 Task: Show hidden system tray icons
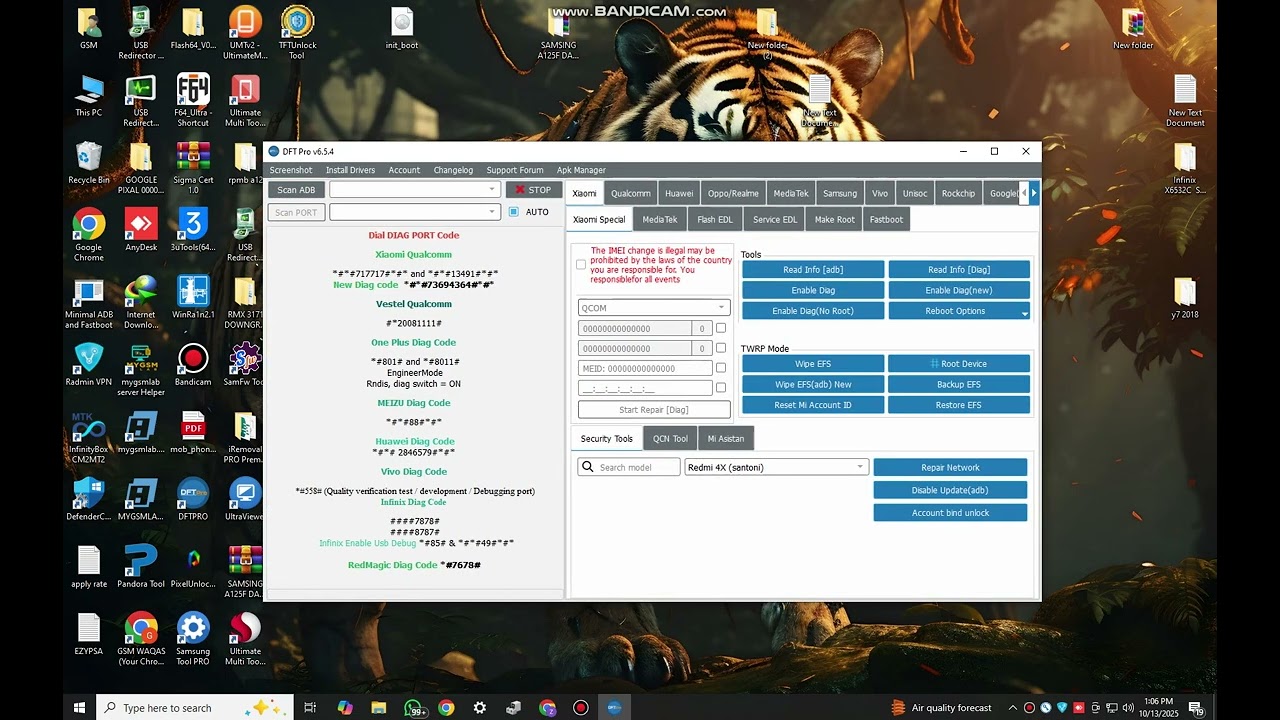click(x=1012, y=708)
